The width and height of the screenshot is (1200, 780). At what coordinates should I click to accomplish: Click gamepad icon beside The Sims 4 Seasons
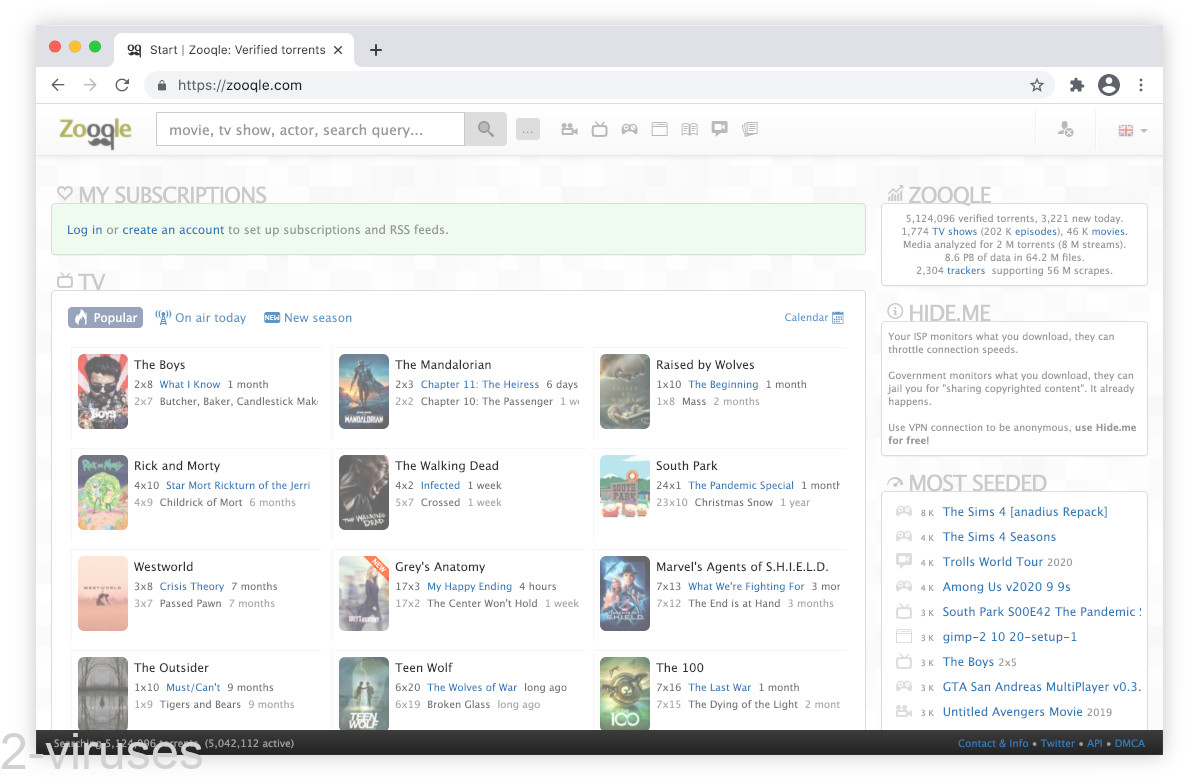click(903, 537)
